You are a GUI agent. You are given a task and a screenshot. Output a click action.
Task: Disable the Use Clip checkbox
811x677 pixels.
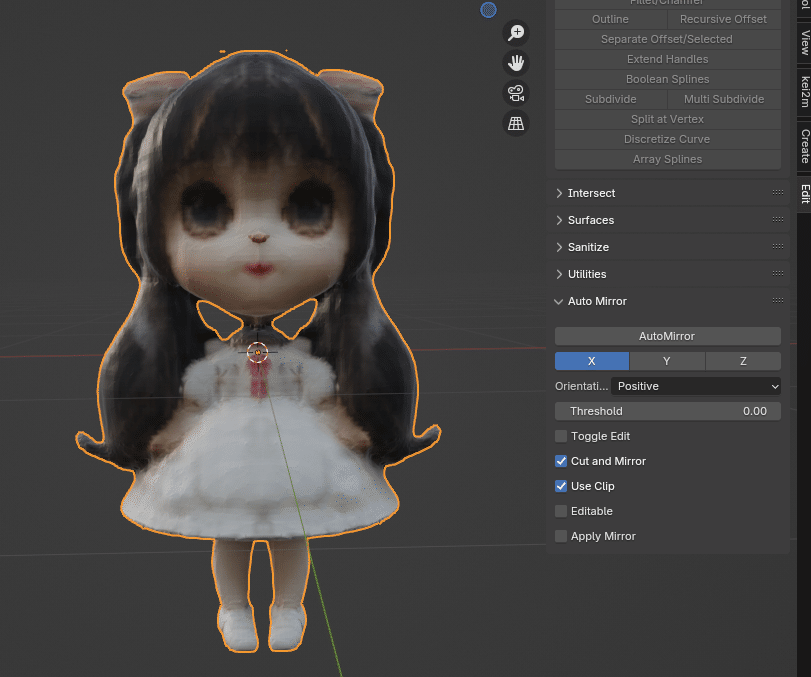(x=561, y=486)
